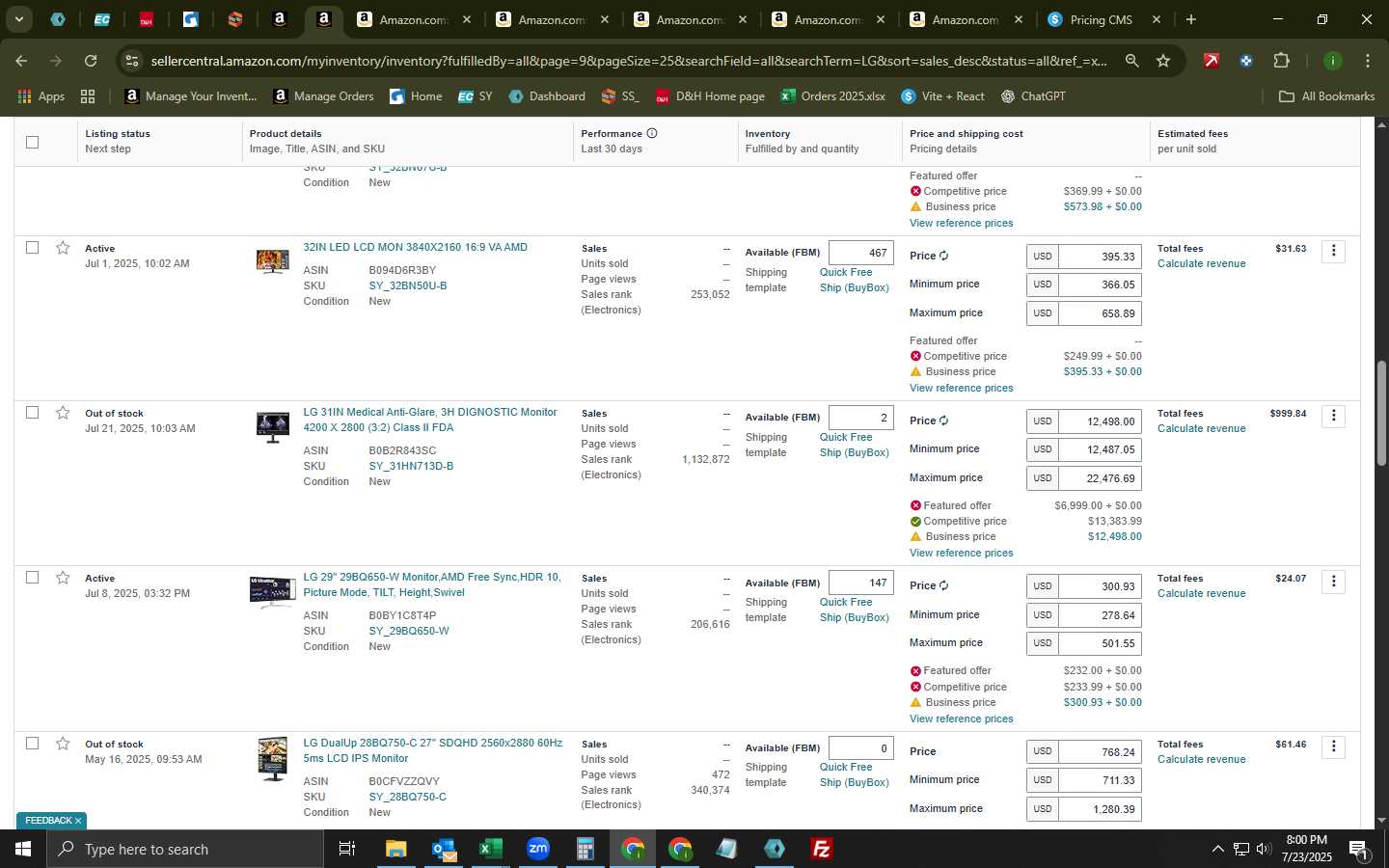Click refresh icon next to Price 300.93
This screenshot has width=1389, height=868.
(x=943, y=585)
